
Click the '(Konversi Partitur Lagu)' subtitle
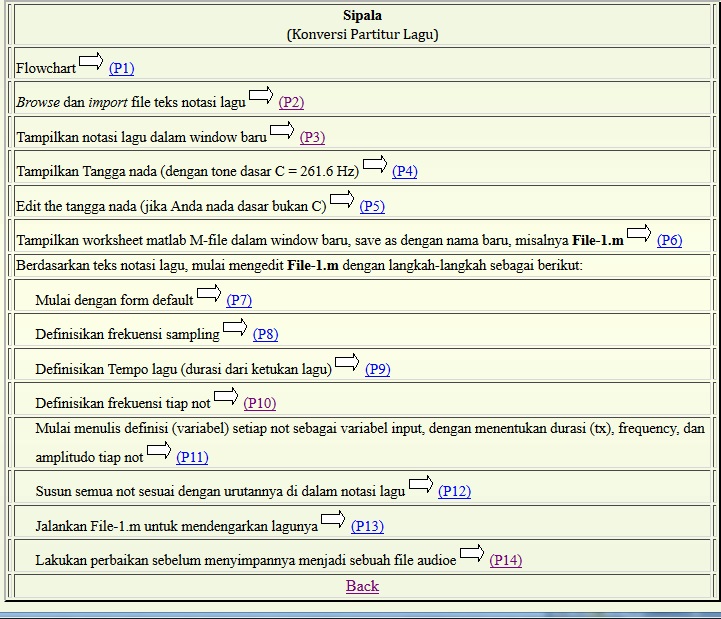[x=362, y=34]
